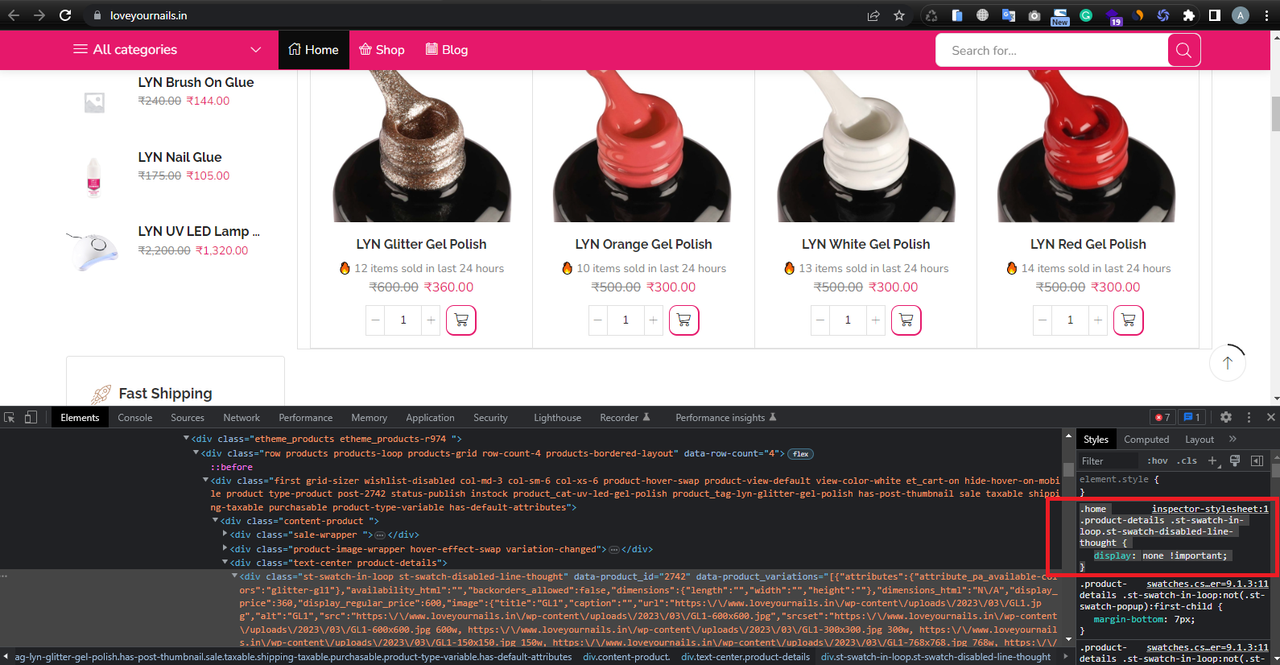Image resolution: width=1280 pixels, height=665 pixels.
Task: Click the camera screenshot extension icon
Action: tap(1034, 16)
